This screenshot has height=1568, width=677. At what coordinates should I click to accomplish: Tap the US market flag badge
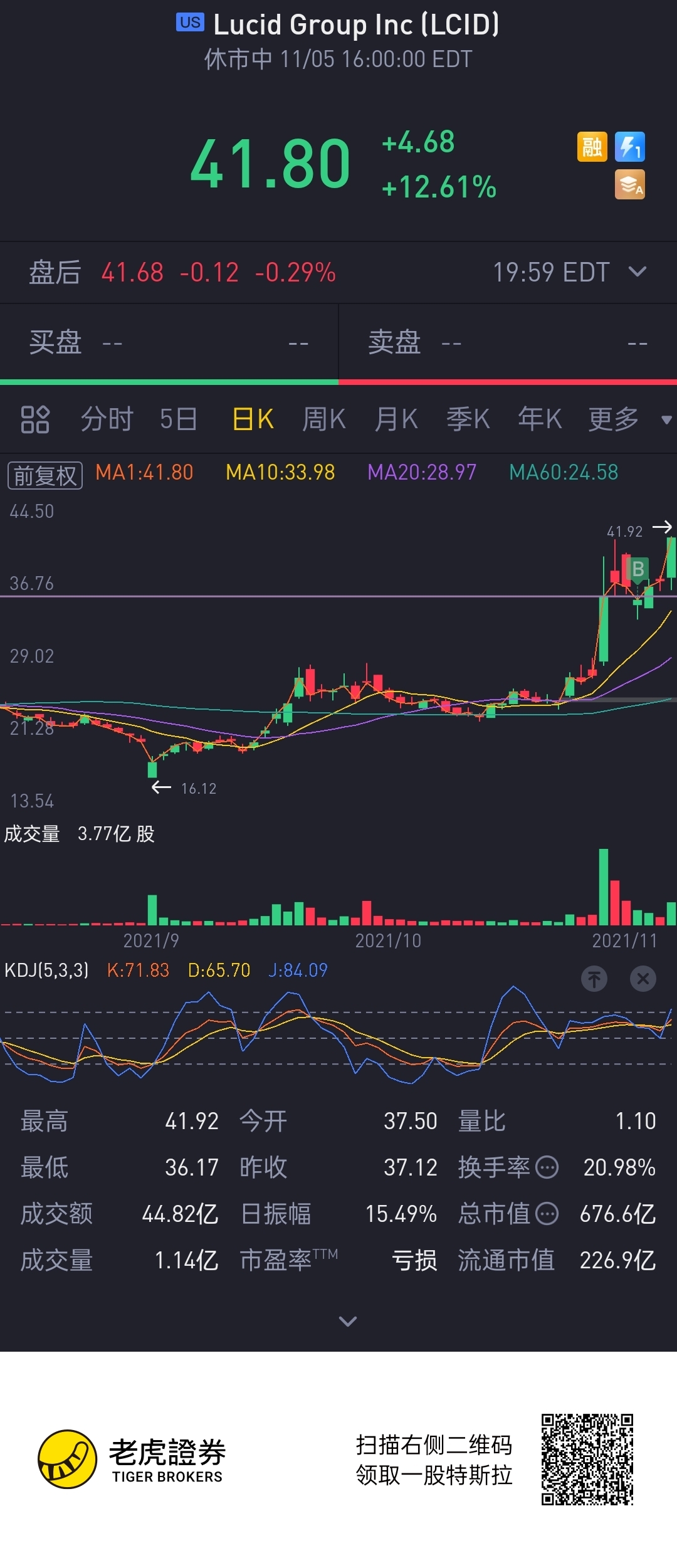tap(190, 23)
